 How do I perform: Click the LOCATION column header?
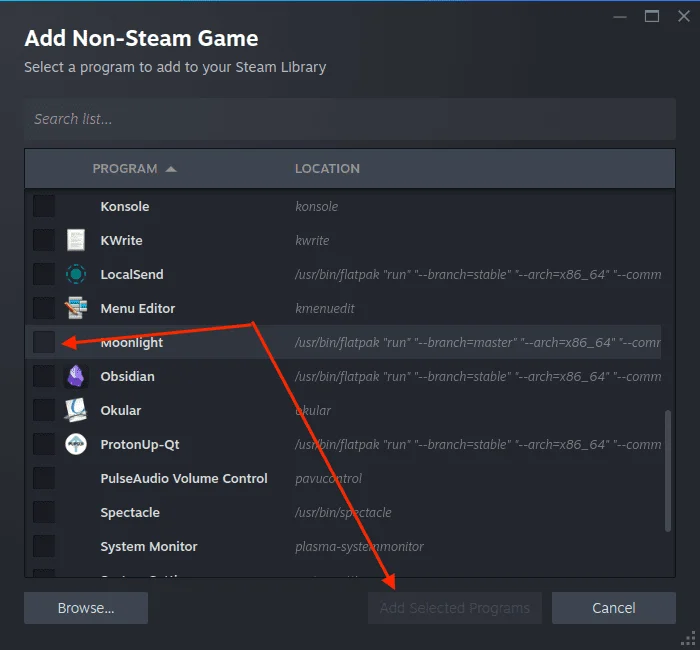(327, 169)
